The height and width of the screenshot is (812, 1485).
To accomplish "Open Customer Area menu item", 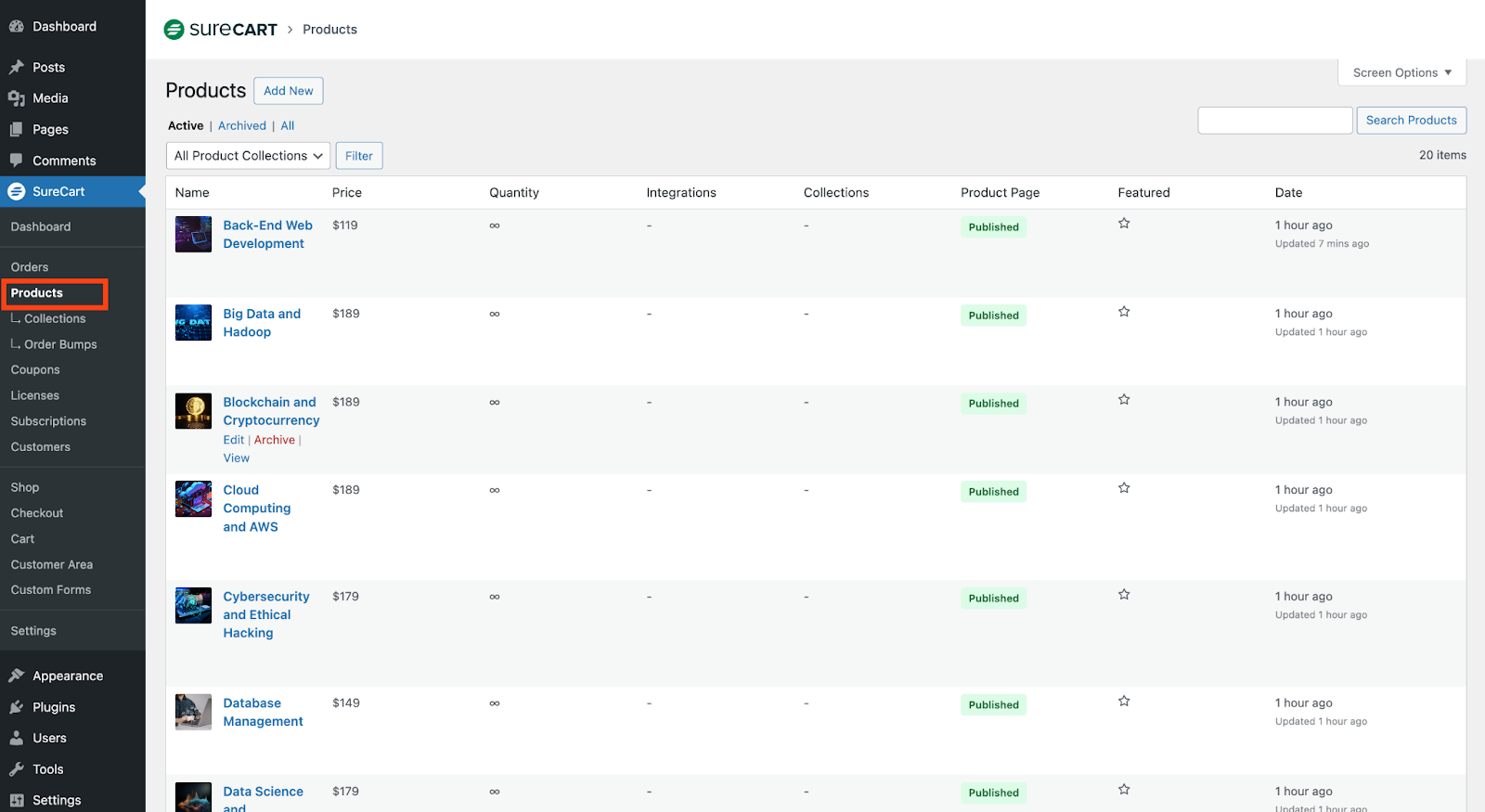I will (x=52, y=564).
